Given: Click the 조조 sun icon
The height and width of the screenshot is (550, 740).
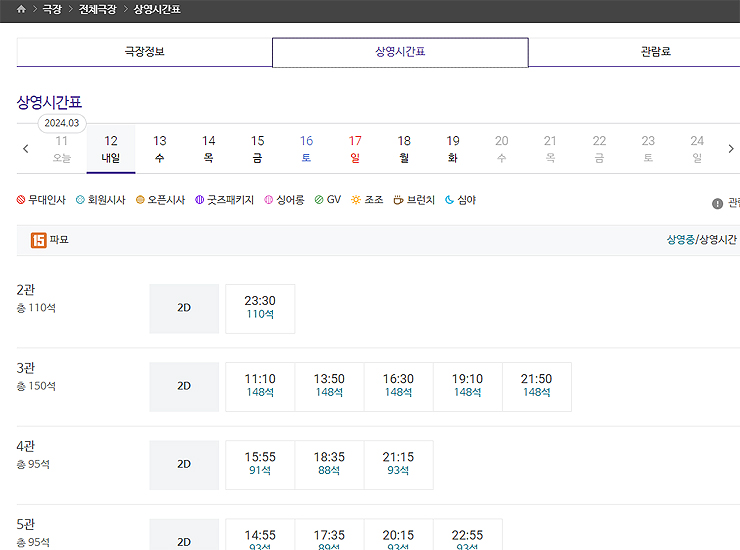Looking at the screenshot, I should [x=356, y=200].
